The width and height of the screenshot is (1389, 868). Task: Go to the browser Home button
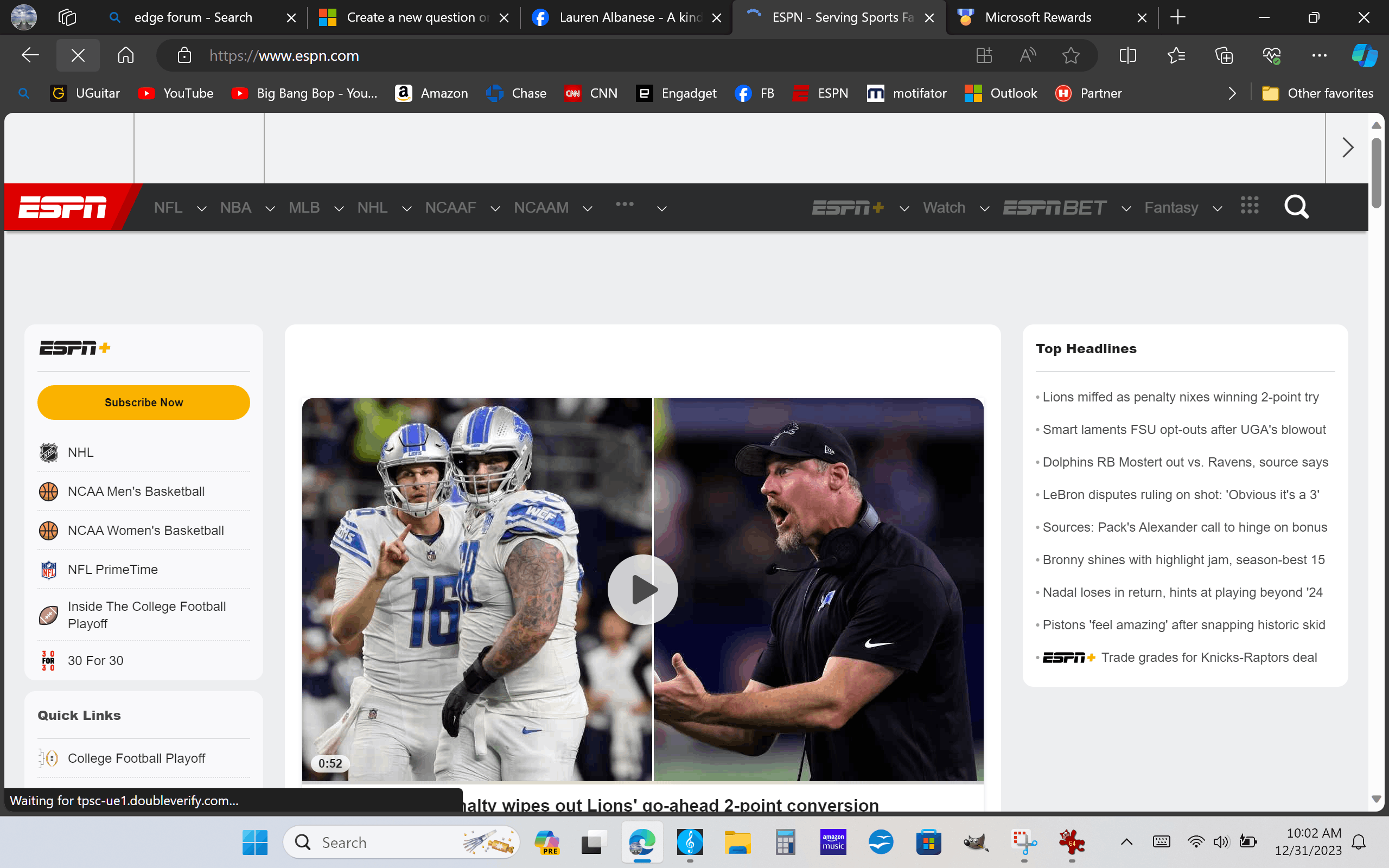[126, 56]
